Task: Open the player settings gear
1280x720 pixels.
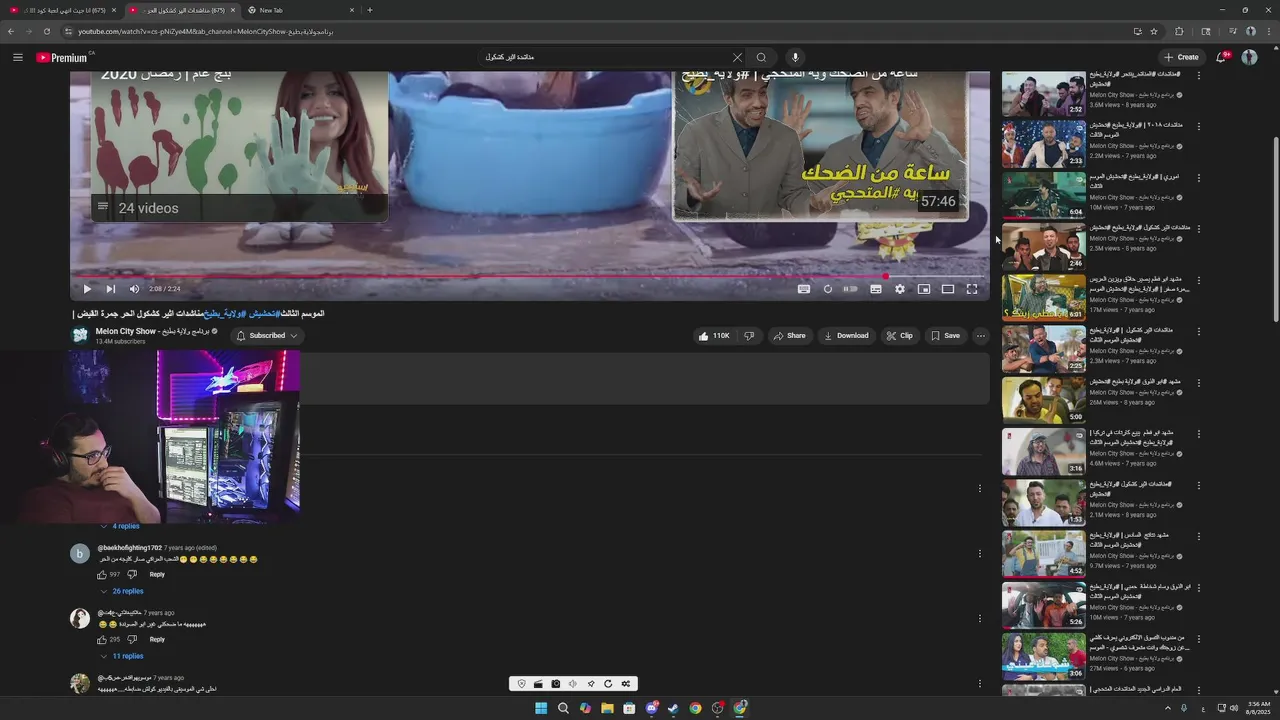Action: 900,289
